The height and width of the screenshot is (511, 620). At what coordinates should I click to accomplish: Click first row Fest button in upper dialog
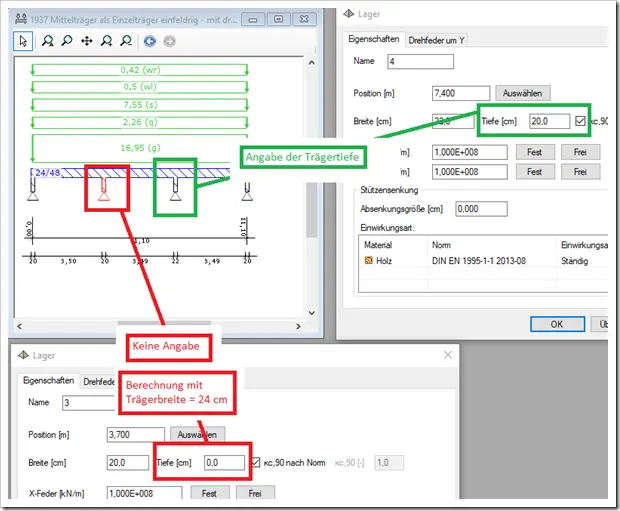pyautogui.click(x=535, y=152)
